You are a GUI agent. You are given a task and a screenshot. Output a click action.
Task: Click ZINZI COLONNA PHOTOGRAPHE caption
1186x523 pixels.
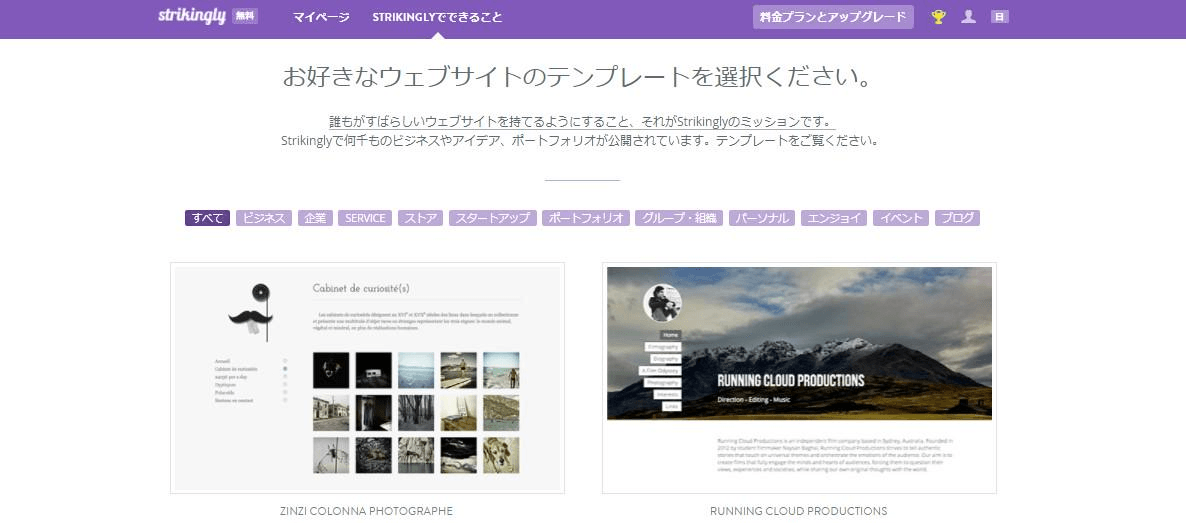[366, 511]
